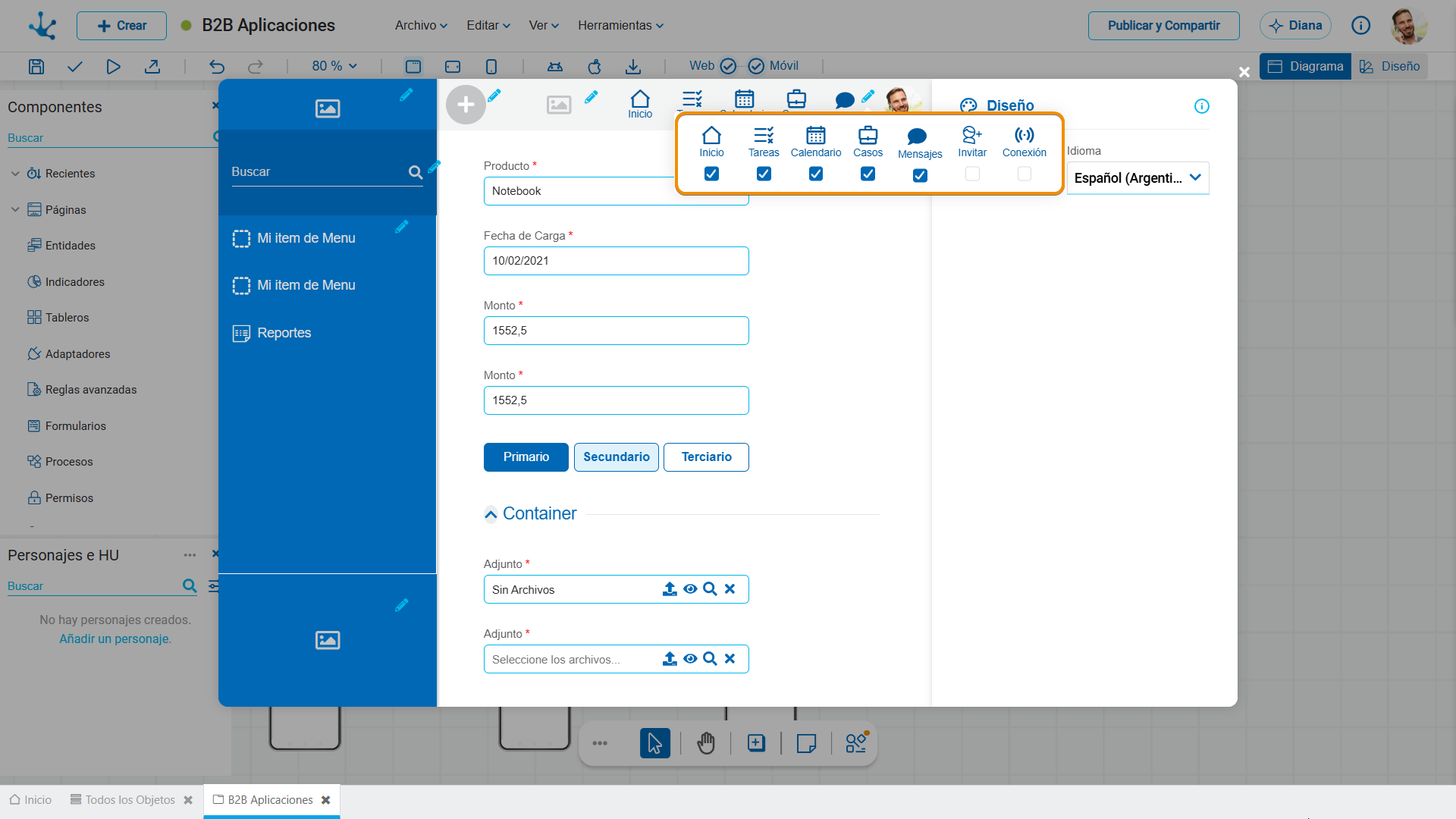Select the tablet preview icon
The height and width of the screenshot is (819, 1456).
[453, 67]
